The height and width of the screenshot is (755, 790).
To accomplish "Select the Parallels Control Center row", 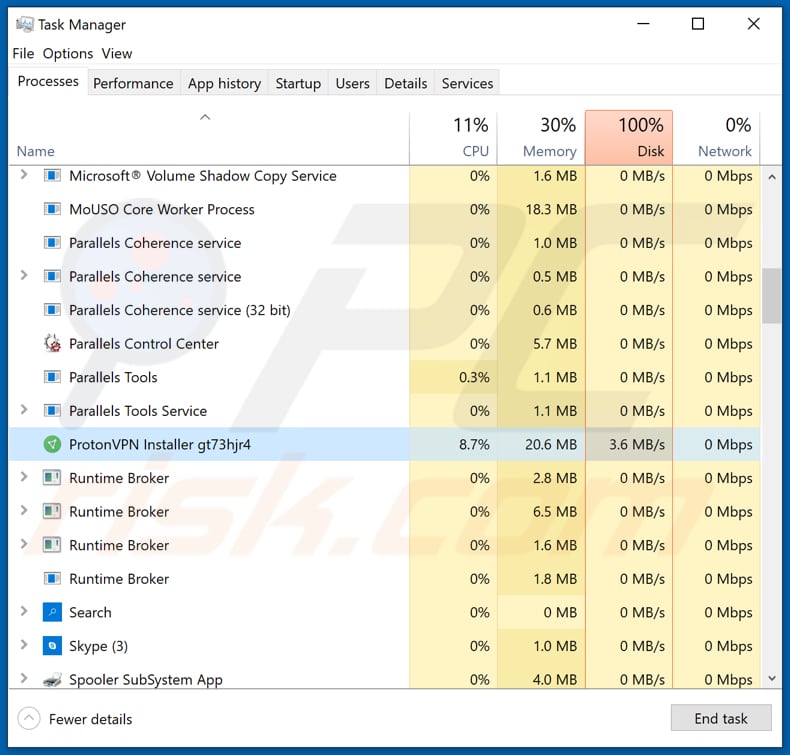I will click(x=384, y=344).
